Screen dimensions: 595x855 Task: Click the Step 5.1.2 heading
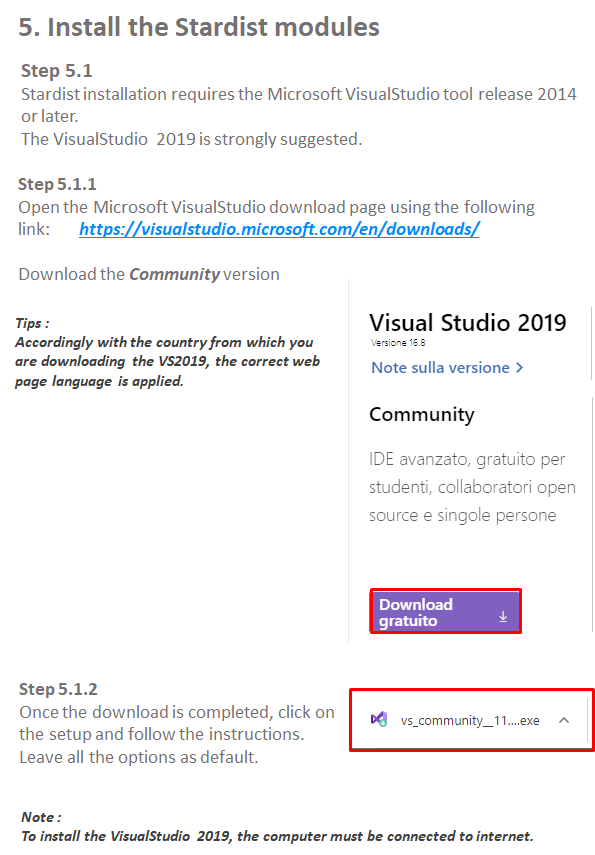[x=58, y=689]
